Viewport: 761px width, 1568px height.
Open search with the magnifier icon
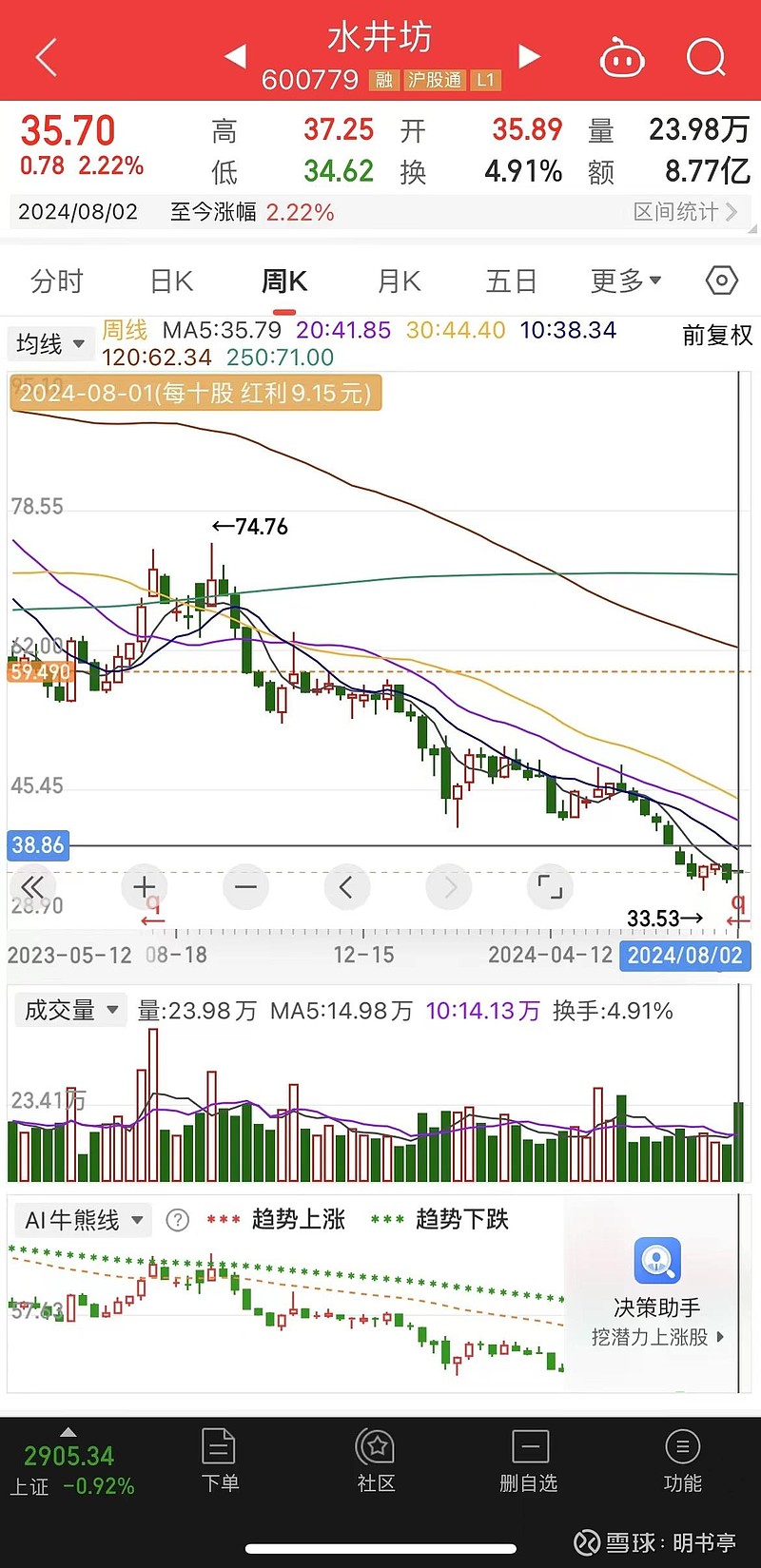click(706, 58)
